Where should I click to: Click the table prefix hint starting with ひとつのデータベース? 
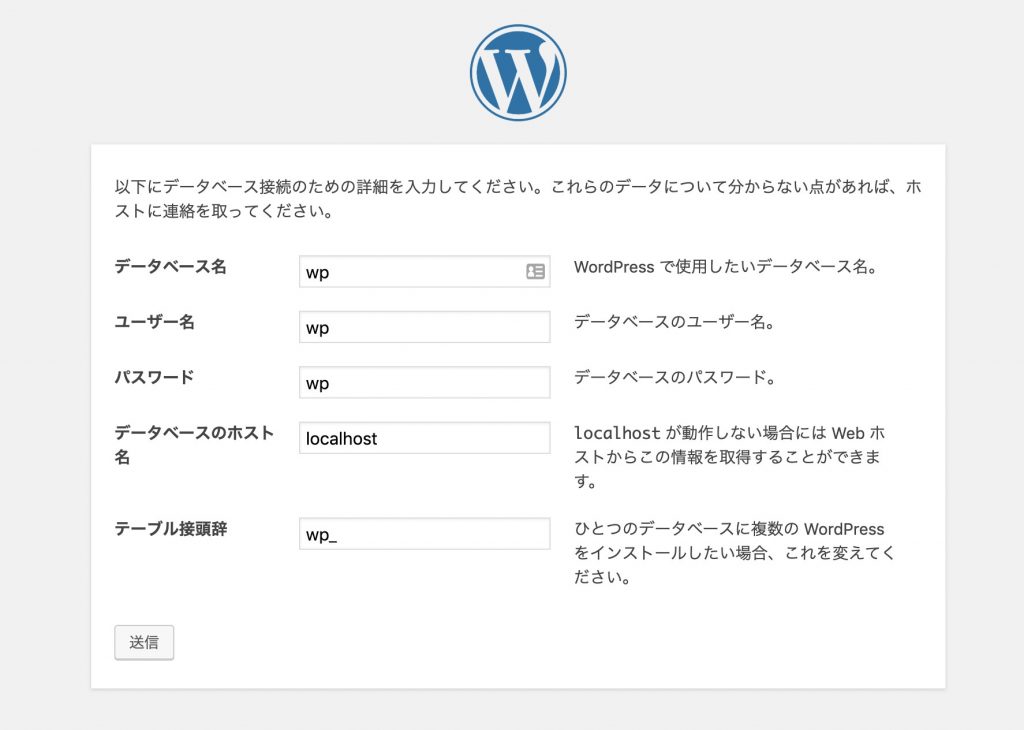[735, 553]
